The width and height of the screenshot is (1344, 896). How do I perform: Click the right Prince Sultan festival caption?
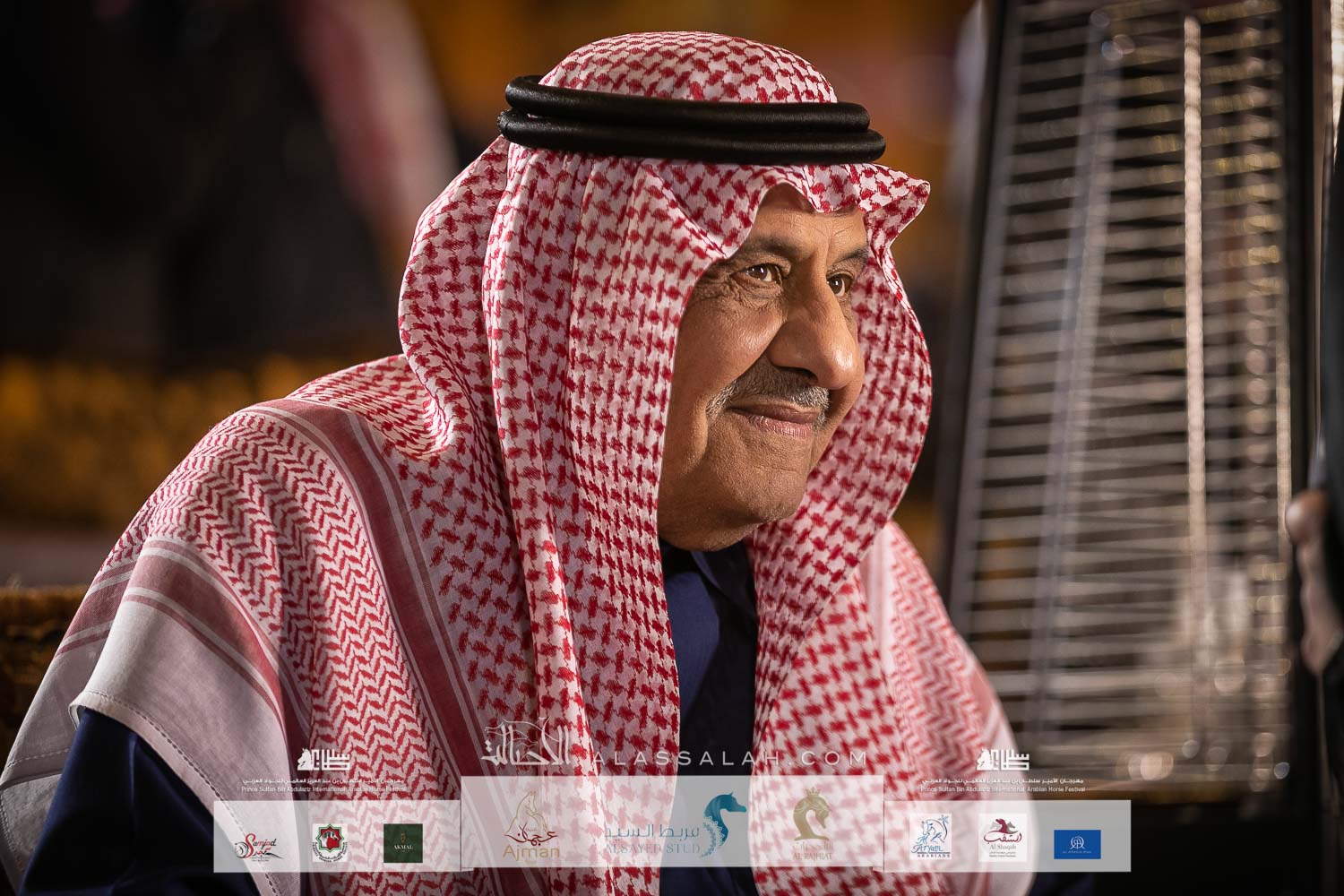pyautogui.click(x=1003, y=784)
